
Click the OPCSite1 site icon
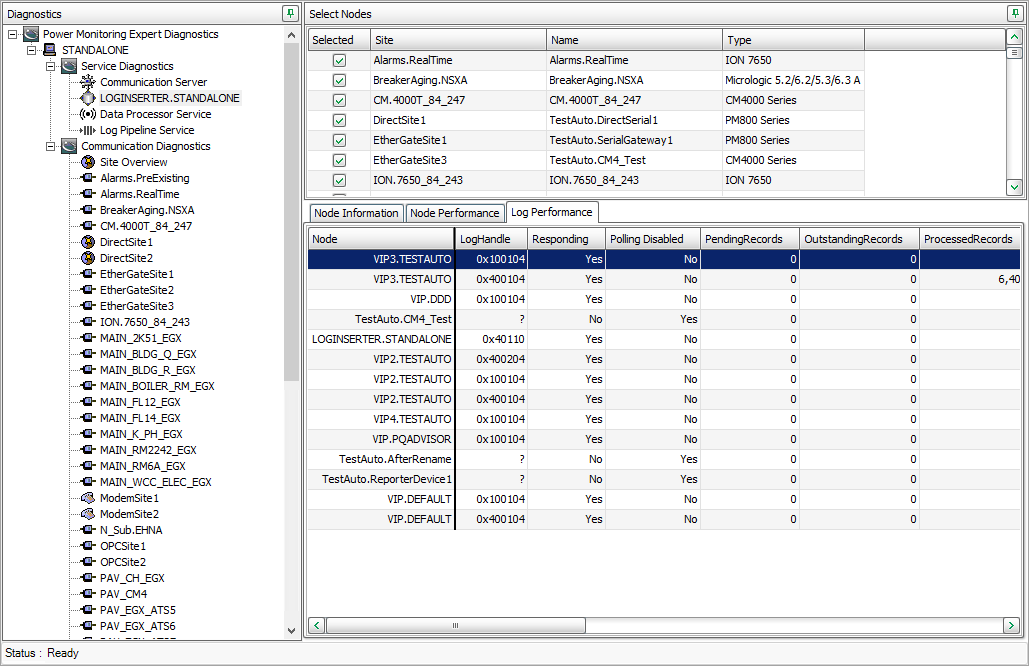point(88,546)
